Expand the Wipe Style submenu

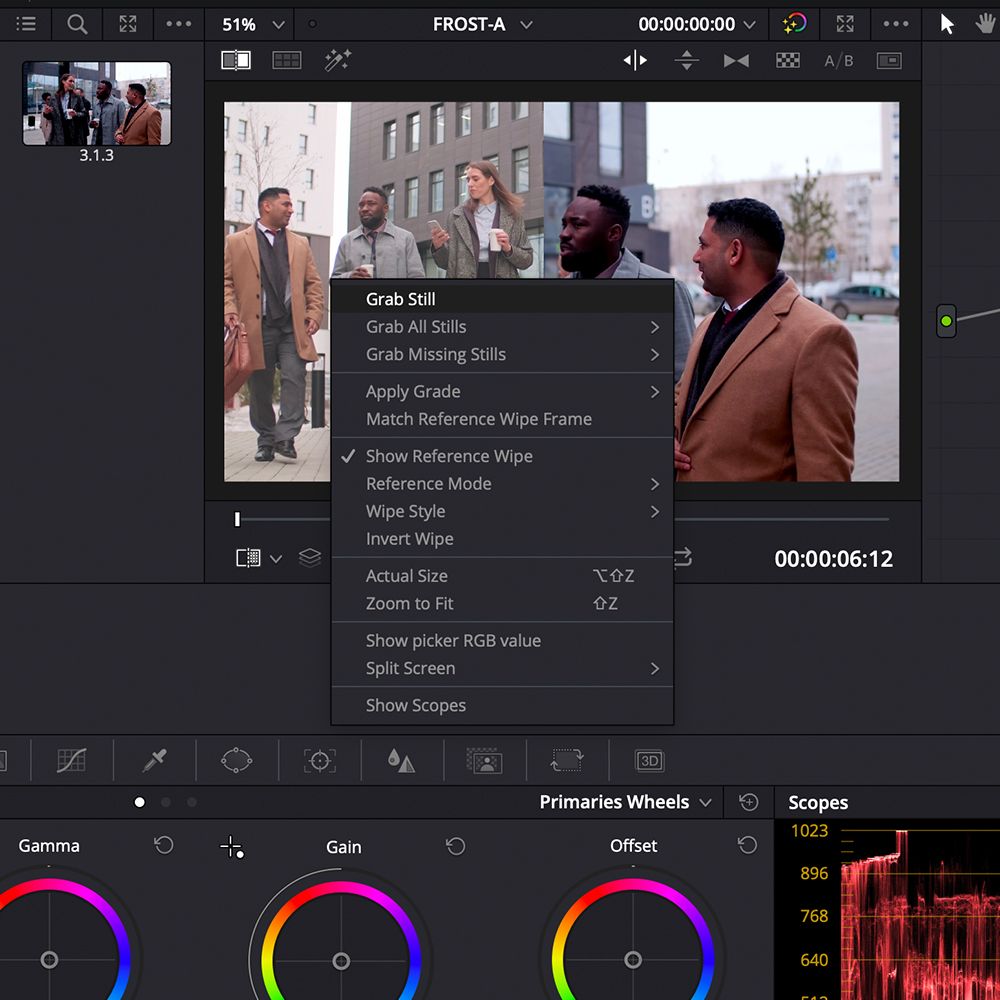pyautogui.click(x=406, y=511)
